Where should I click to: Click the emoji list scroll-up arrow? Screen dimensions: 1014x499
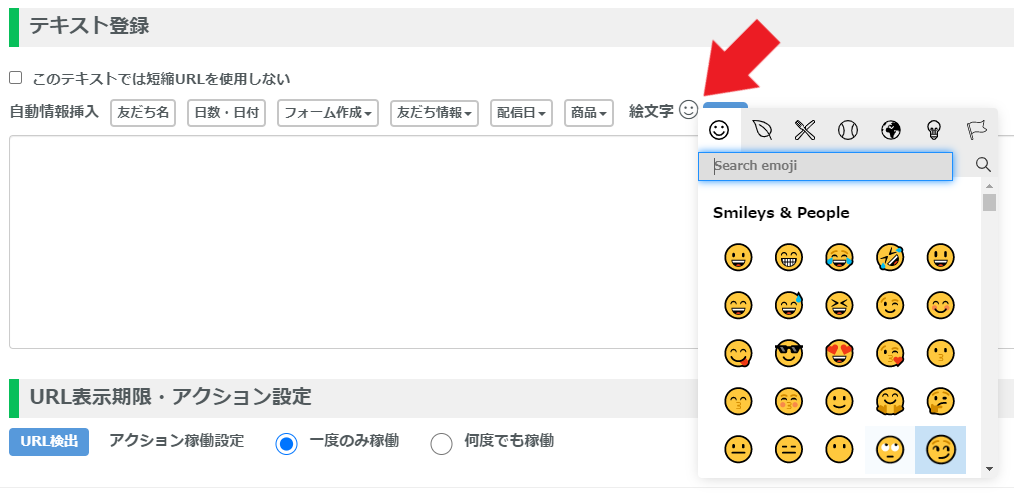pyautogui.click(x=989, y=186)
